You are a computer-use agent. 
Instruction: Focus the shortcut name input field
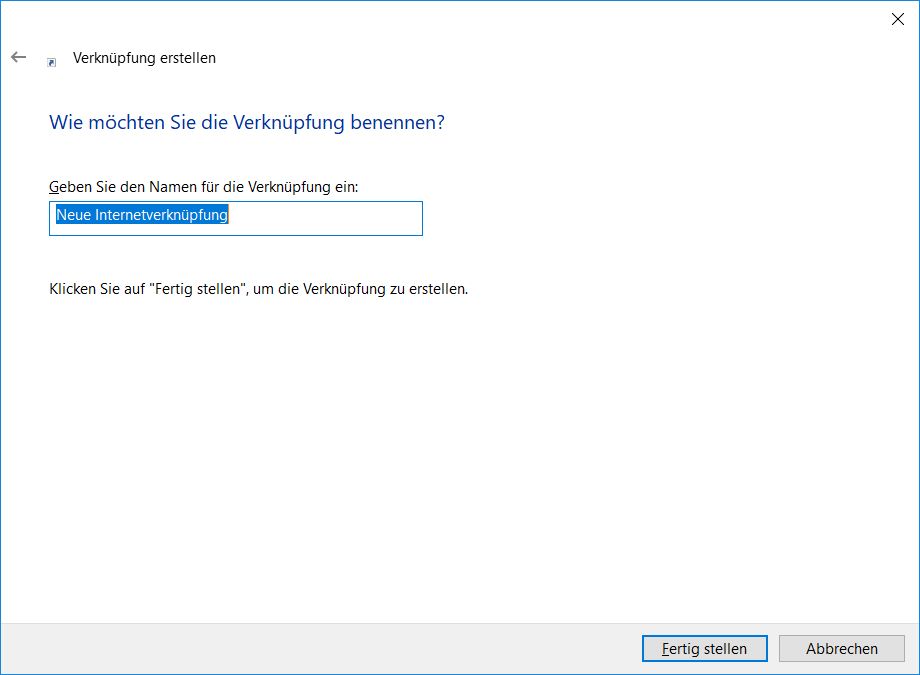(x=236, y=218)
